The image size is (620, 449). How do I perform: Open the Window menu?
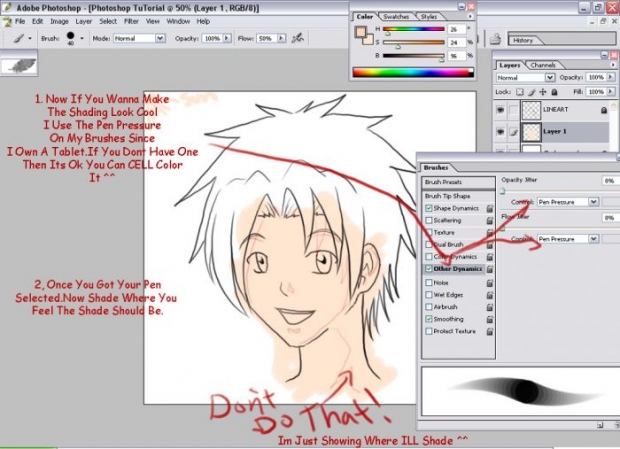click(178, 21)
